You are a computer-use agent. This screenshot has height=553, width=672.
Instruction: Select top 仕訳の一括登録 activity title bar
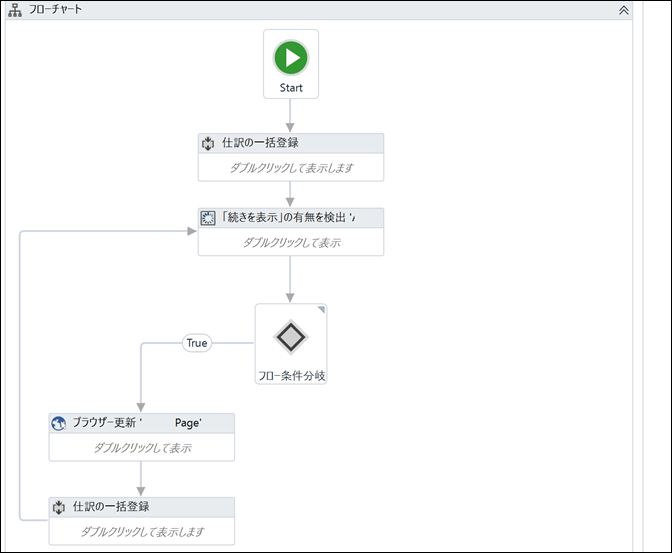coord(291,143)
